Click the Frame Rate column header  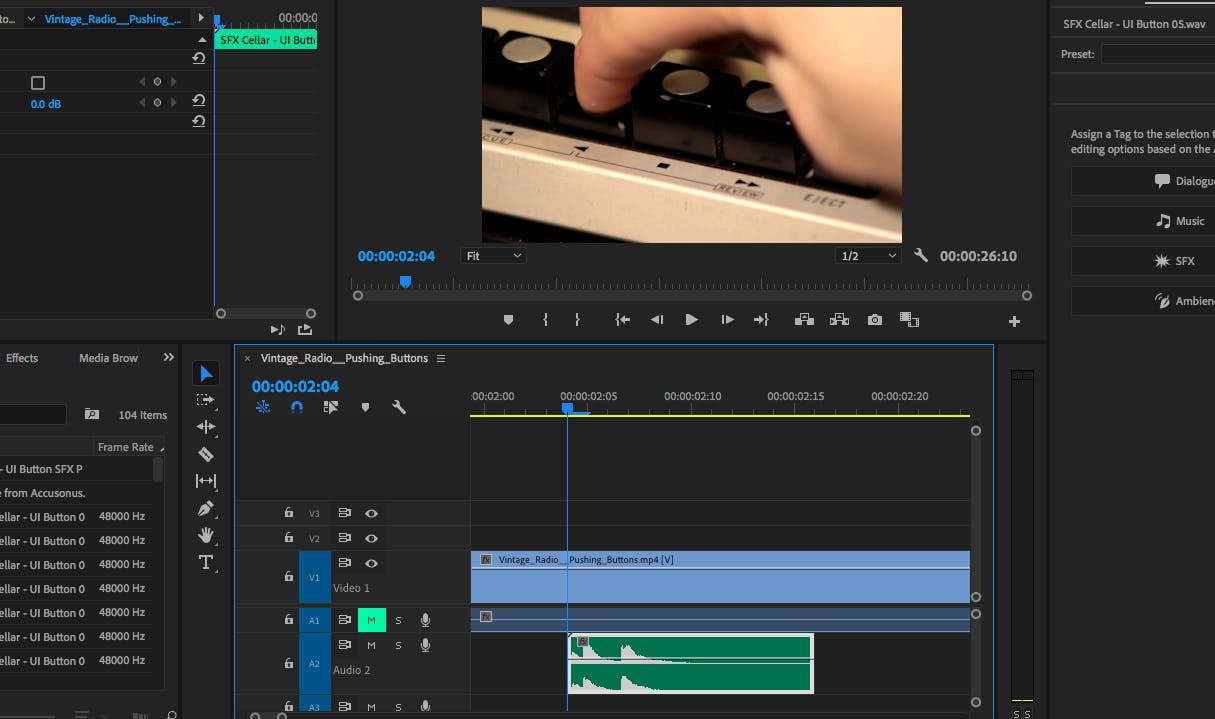125,447
